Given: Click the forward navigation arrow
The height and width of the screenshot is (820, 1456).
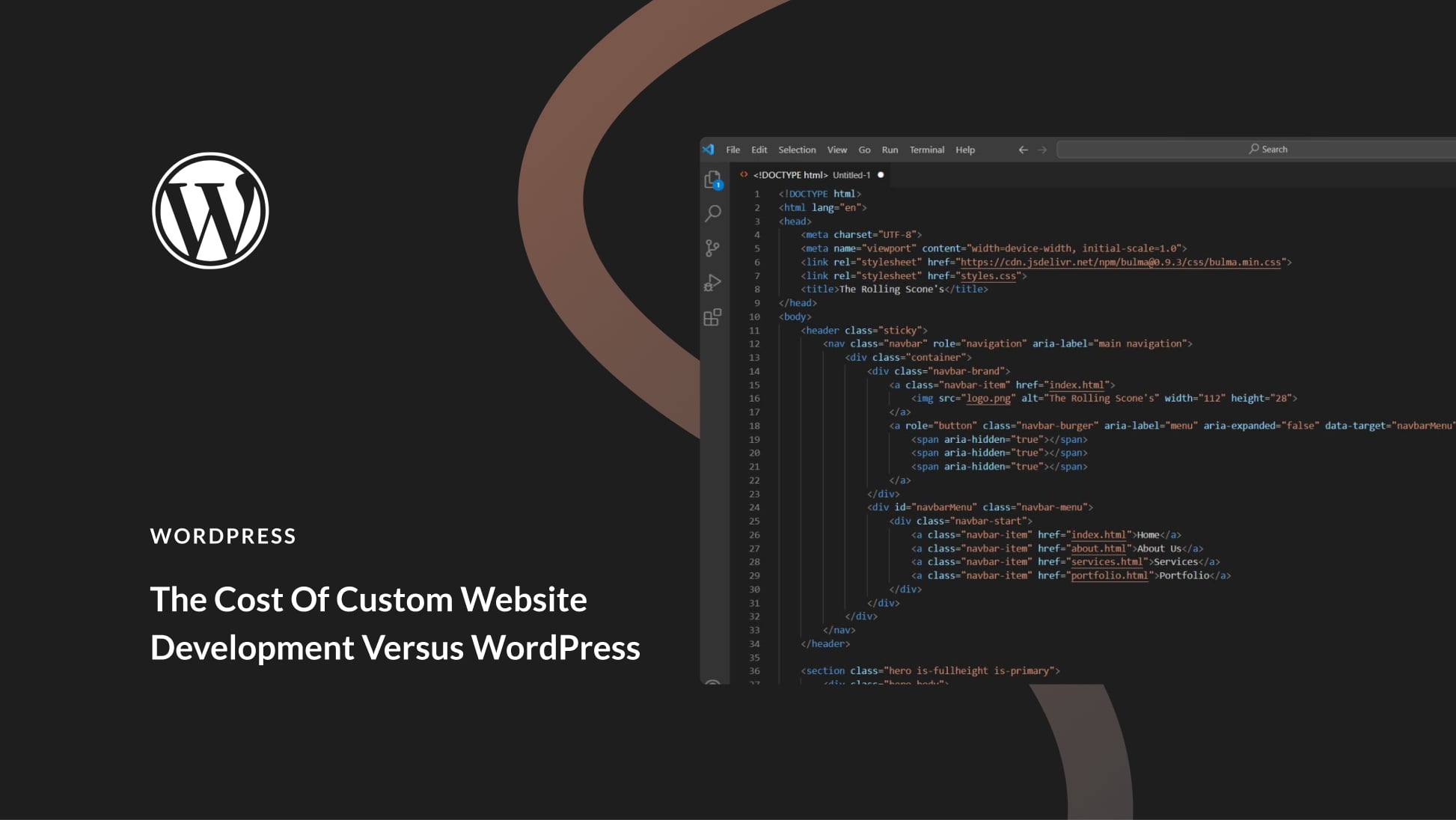Looking at the screenshot, I should click(x=1043, y=150).
